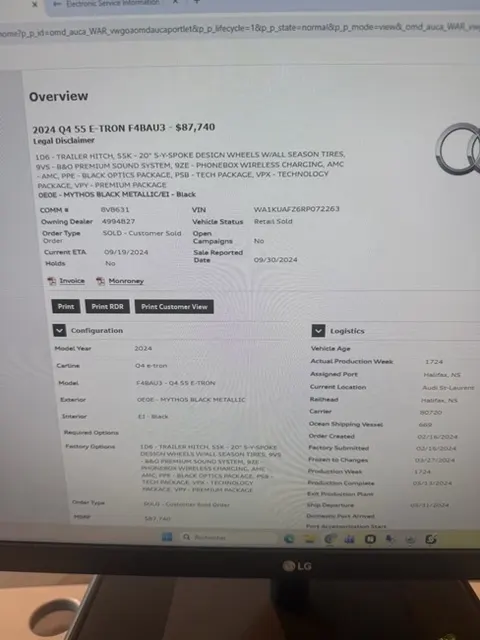Click the SOLD - Customer Sold order type

(142, 233)
